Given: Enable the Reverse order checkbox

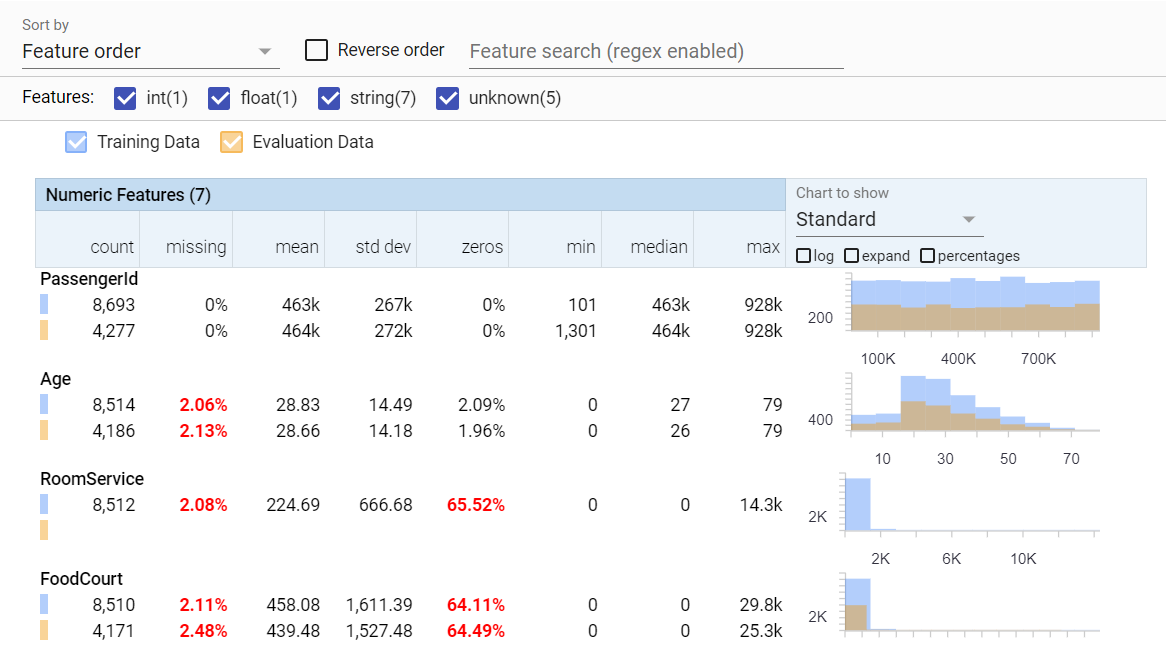Looking at the screenshot, I should [x=317, y=50].
